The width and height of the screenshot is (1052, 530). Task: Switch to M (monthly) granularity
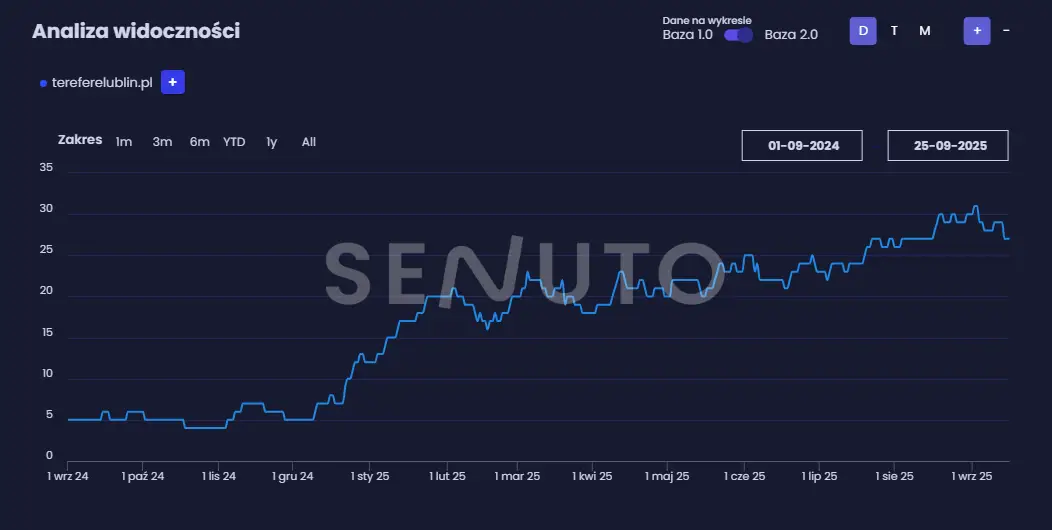click(x=925, y=31)
